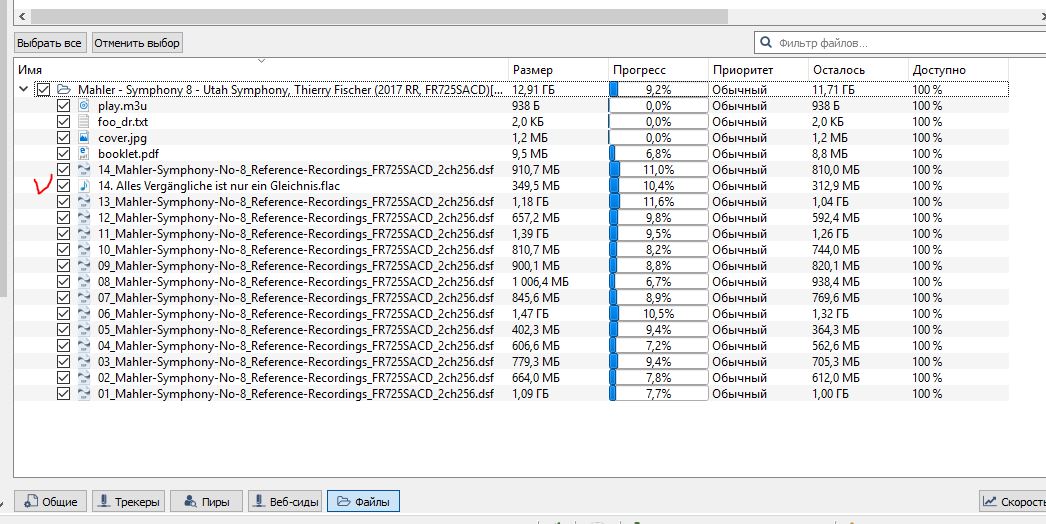Click file icon of 09_Mahler dsf track

(83, 266)
